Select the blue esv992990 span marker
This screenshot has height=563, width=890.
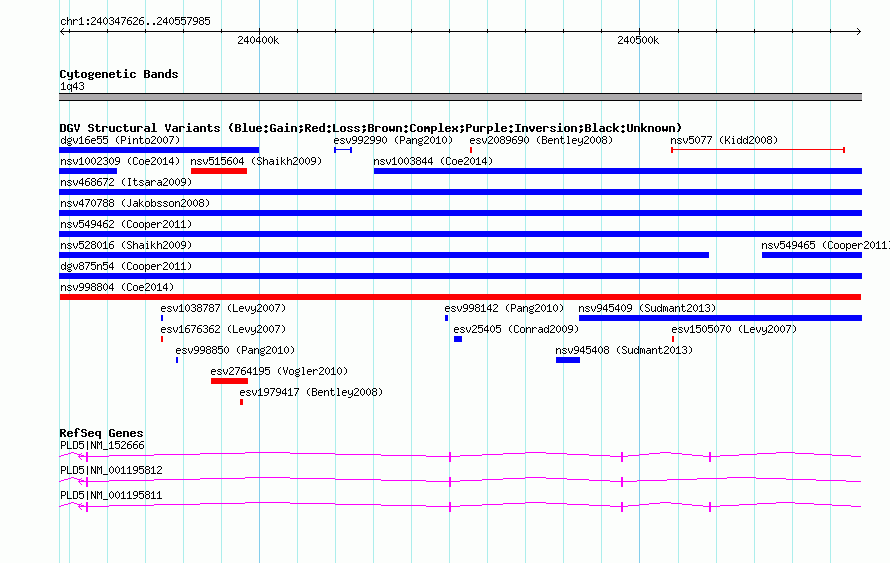click(343, 150)
